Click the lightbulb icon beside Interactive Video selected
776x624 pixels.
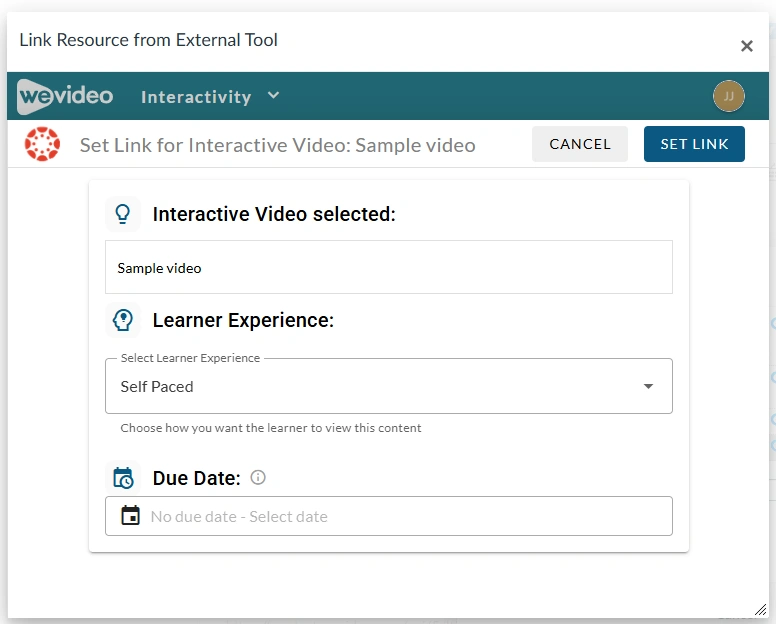tap(123, 214)
